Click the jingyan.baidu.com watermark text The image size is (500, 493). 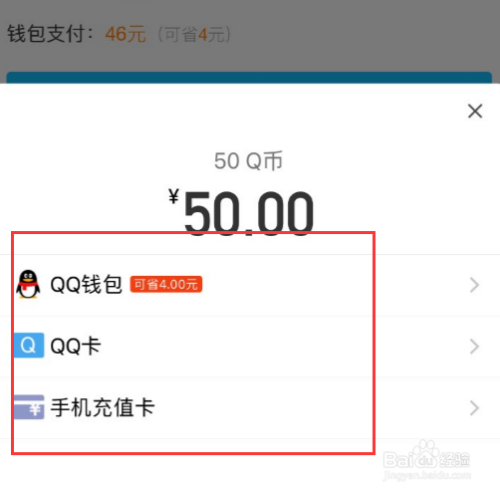tap(427, 475)
